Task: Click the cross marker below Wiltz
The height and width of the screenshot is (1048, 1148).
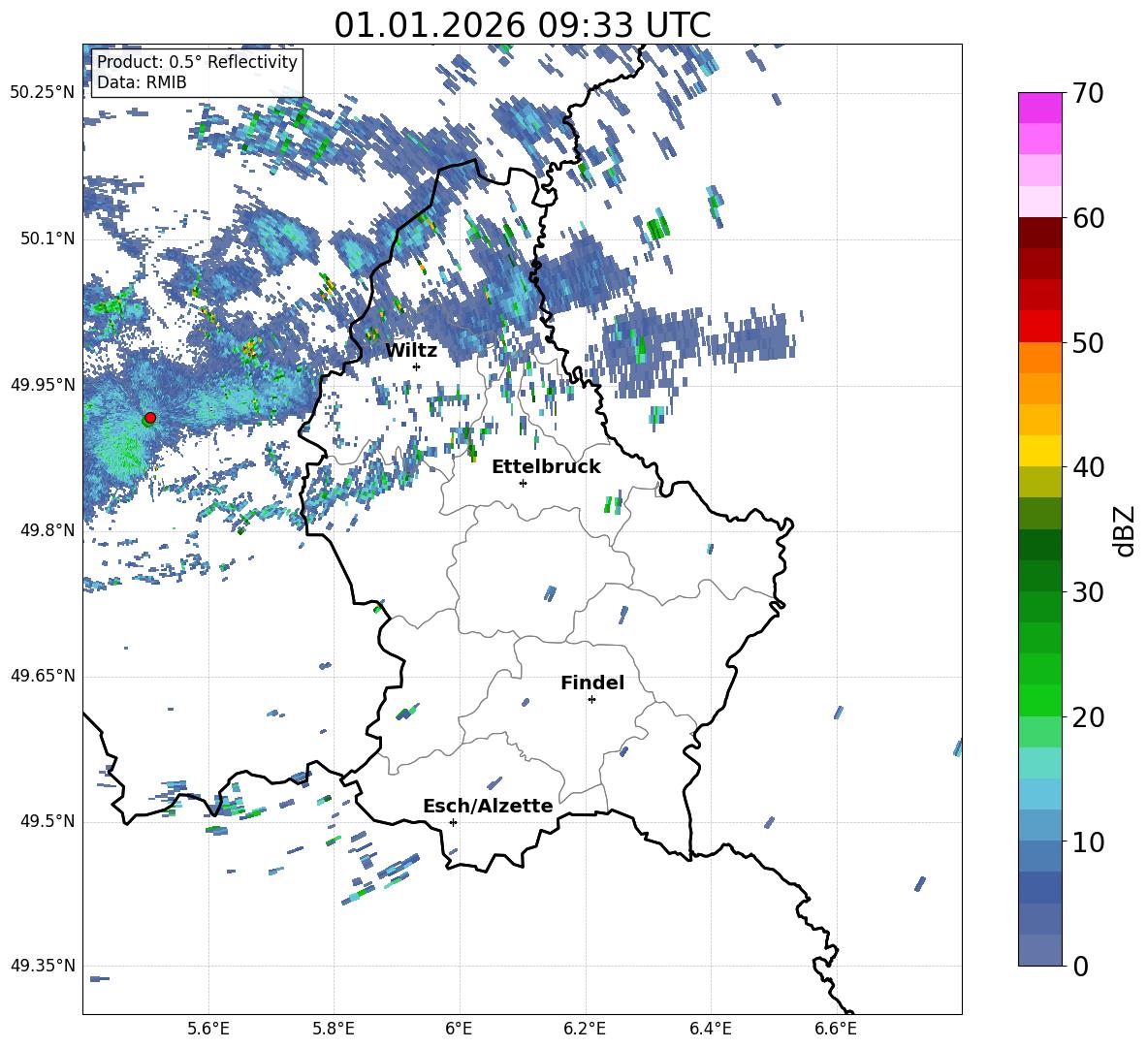Action: [x=417, y=366]
